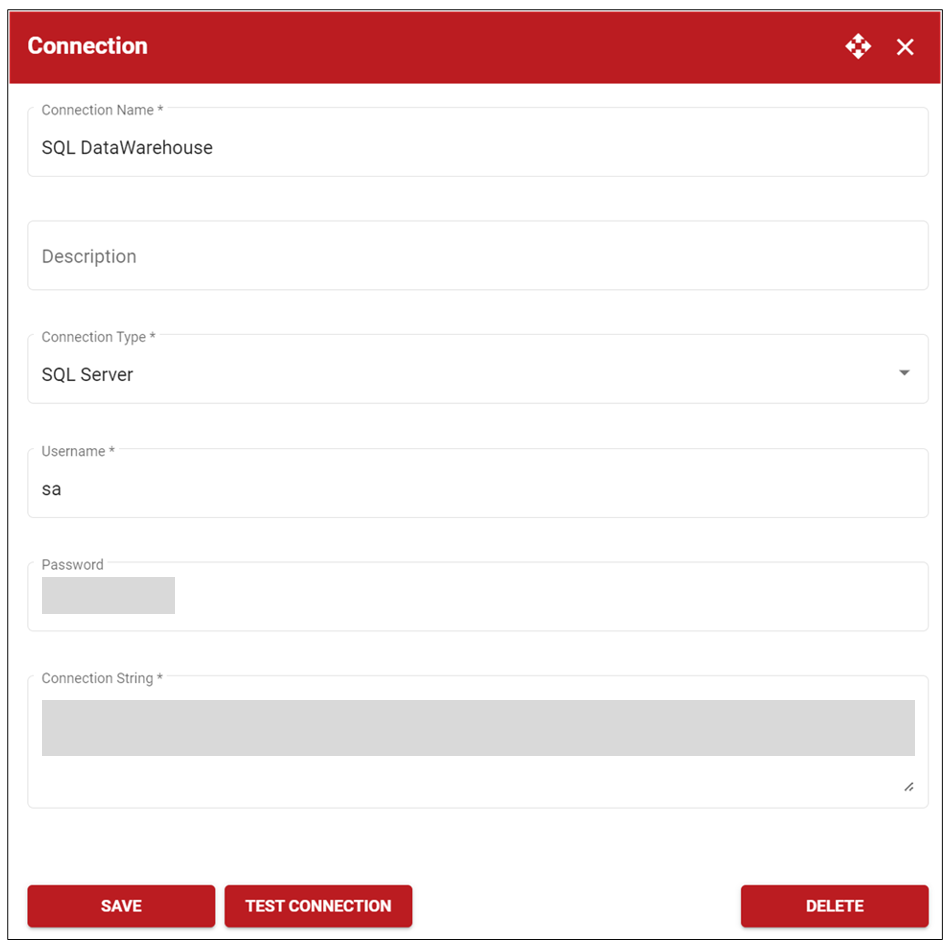Click the Description input field
950x945 pixels.
(x=477, y=256)
